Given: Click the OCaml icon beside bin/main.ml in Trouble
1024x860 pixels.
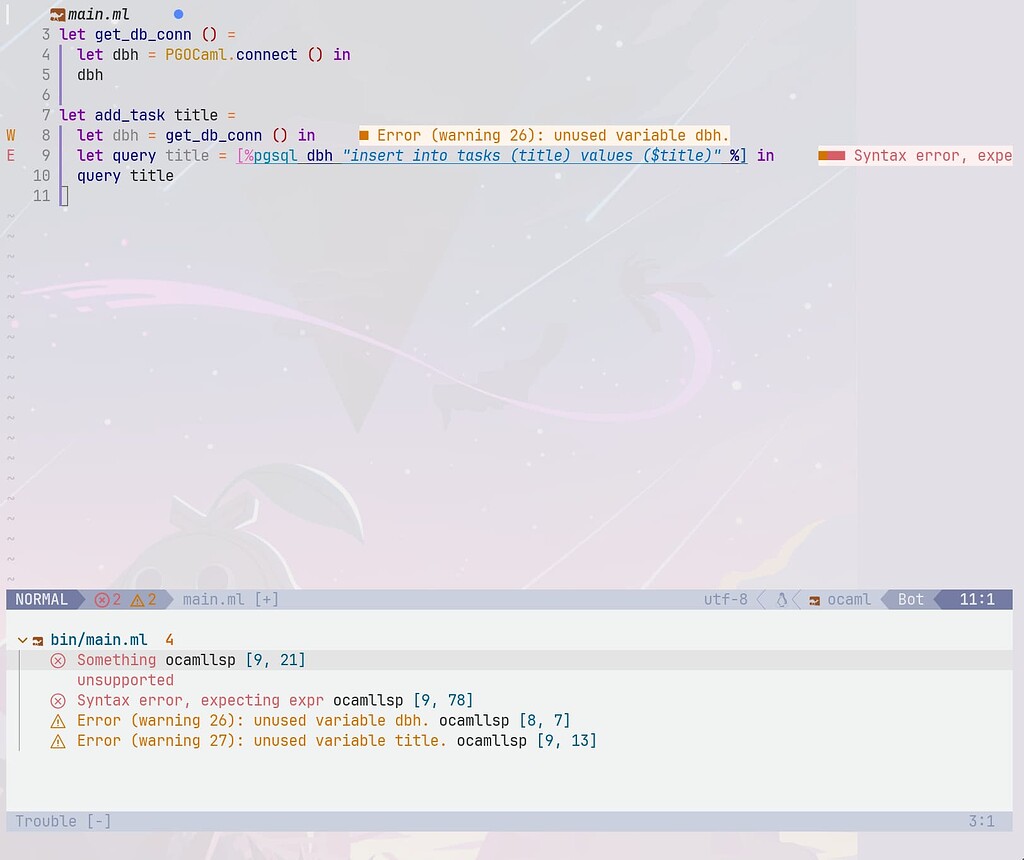Looking at the screenshot, I should (37, 638).
